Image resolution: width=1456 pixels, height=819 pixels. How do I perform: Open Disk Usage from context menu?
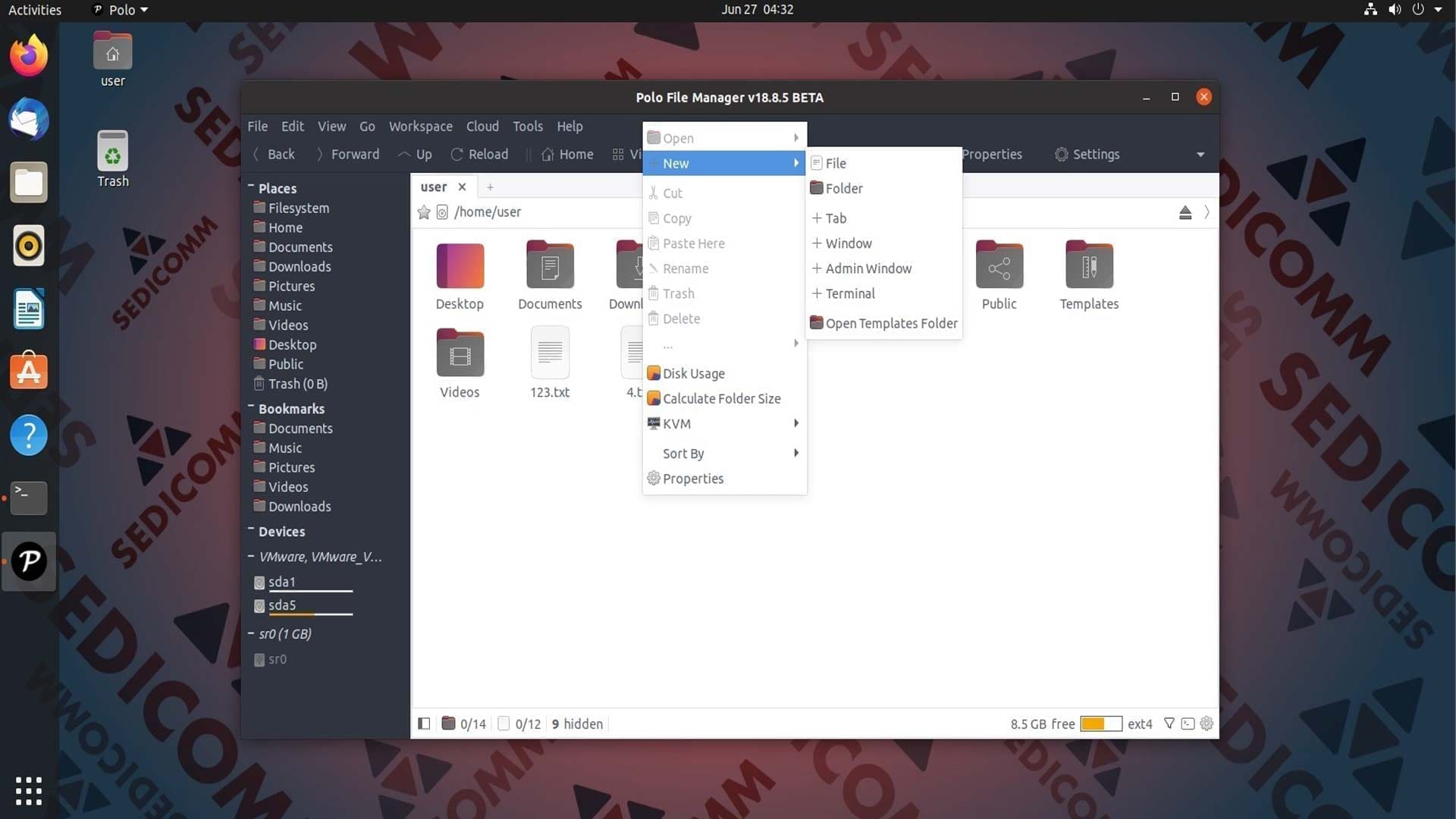point(693,373)
